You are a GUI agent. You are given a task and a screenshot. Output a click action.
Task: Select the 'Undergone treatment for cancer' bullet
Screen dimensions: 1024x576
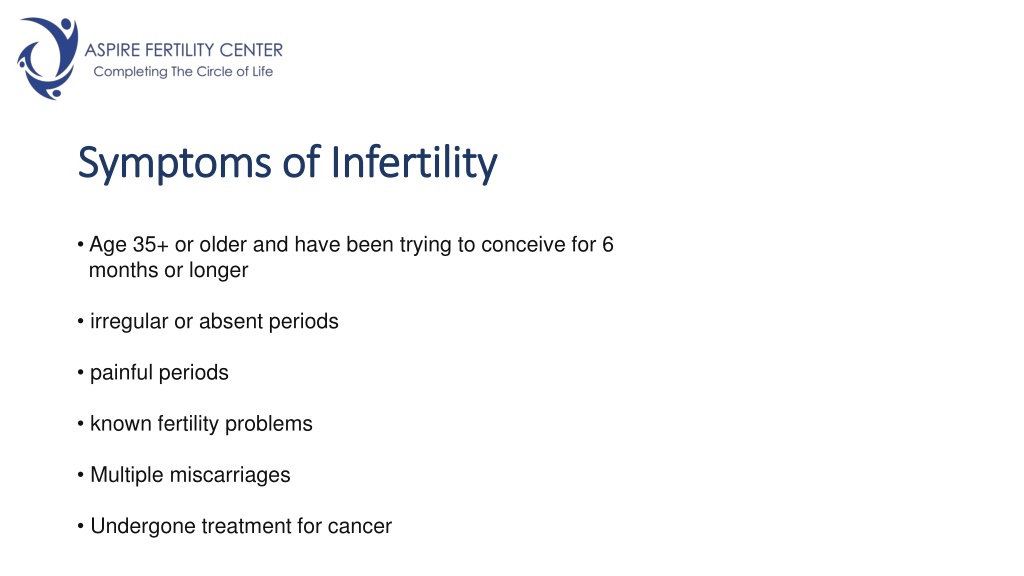pos(241,526)
